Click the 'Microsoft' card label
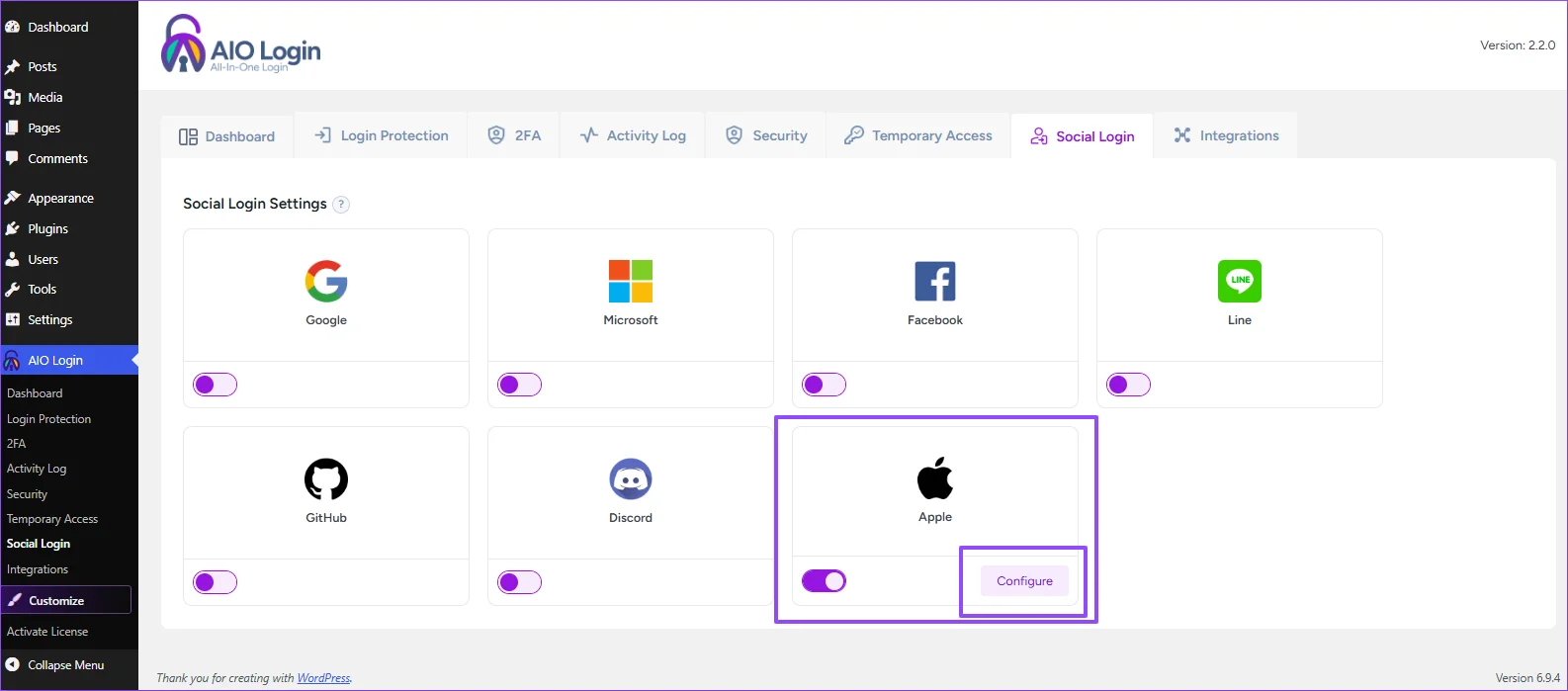This screenshot has width=1568, height=691. (x=631, y=320)
